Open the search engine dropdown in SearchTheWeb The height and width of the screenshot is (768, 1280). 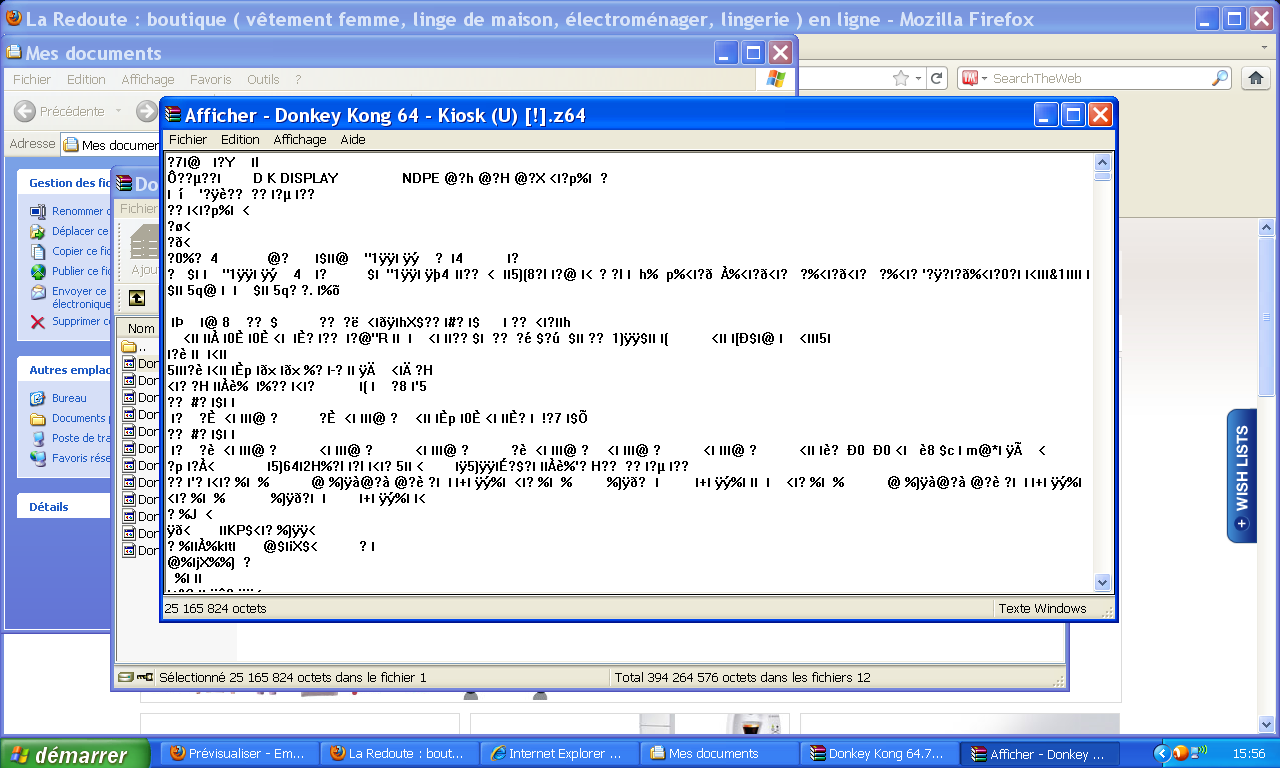[x=985, y=78]
